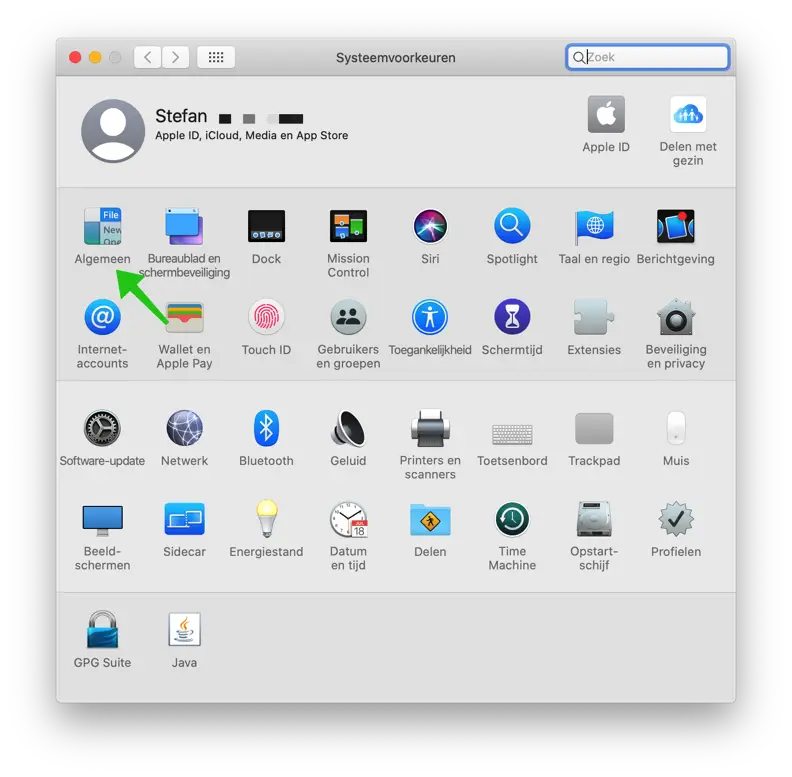This screenshot has height=777, width=792.
Task: Open Time Machine preferences
Action: tap(512, 519)
